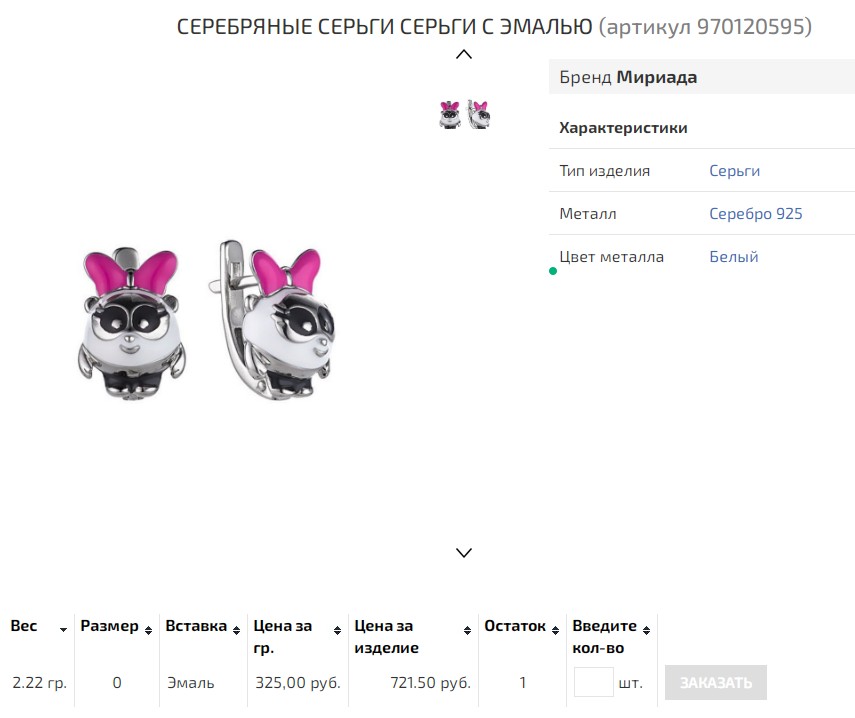This screenshot has width=855, height=718.
Task: Click the sort arrows next to Вставка
Action: [237, 630]
